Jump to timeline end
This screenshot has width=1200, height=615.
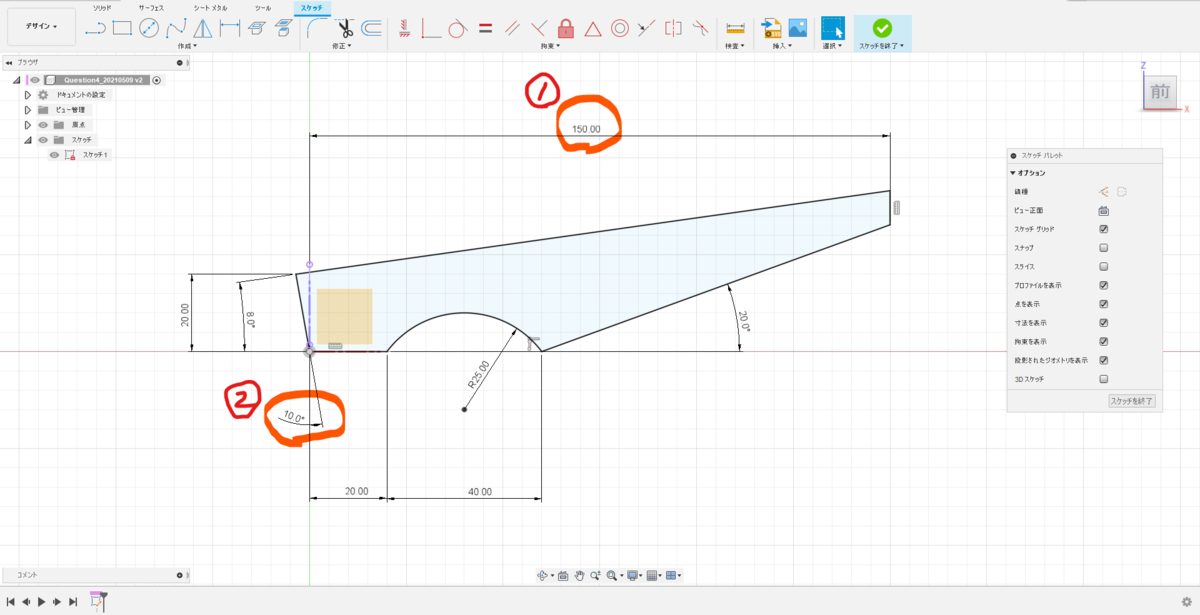coord(73,602)
